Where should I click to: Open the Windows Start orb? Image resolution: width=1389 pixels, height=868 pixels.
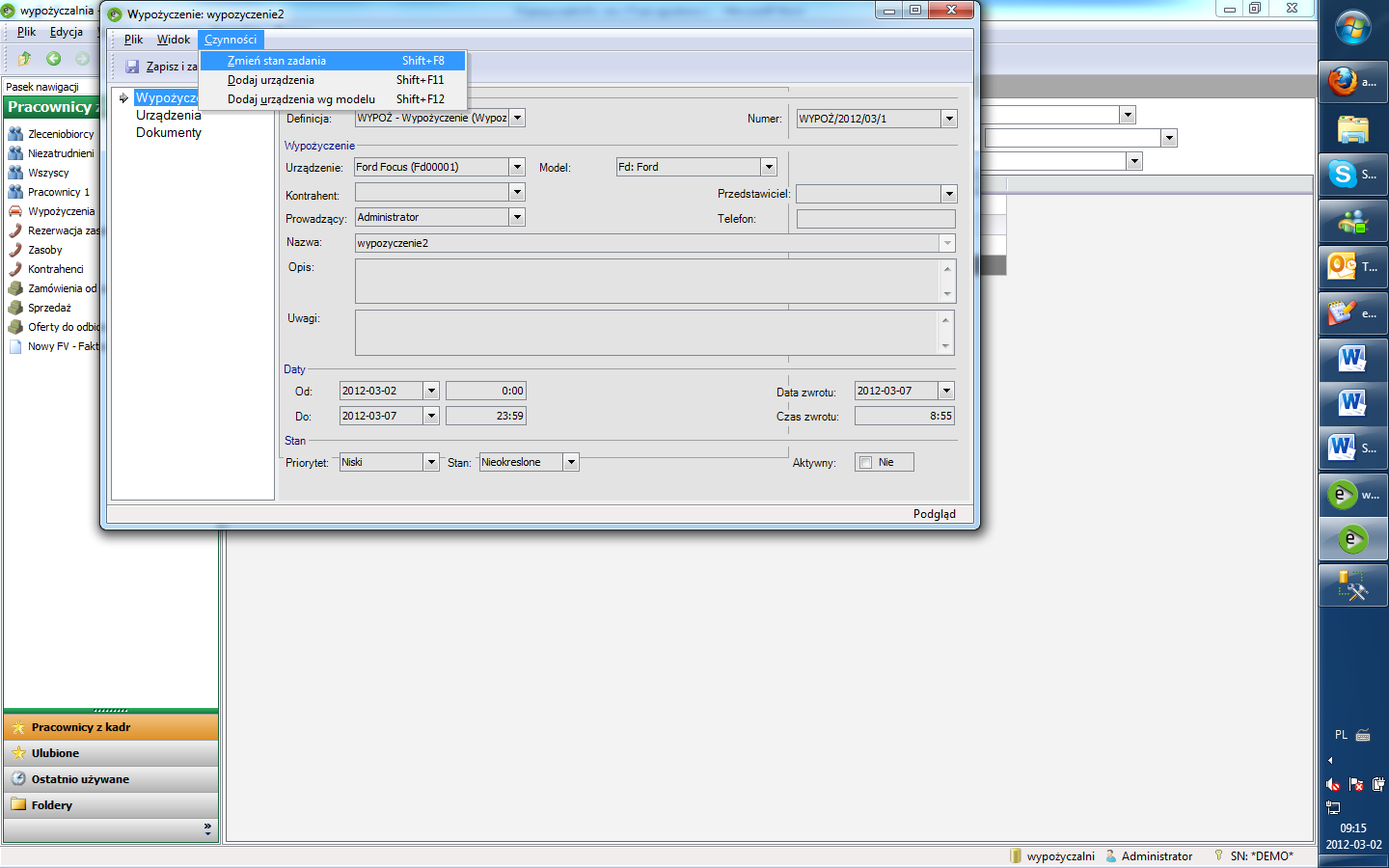(x=1353, y=28)
